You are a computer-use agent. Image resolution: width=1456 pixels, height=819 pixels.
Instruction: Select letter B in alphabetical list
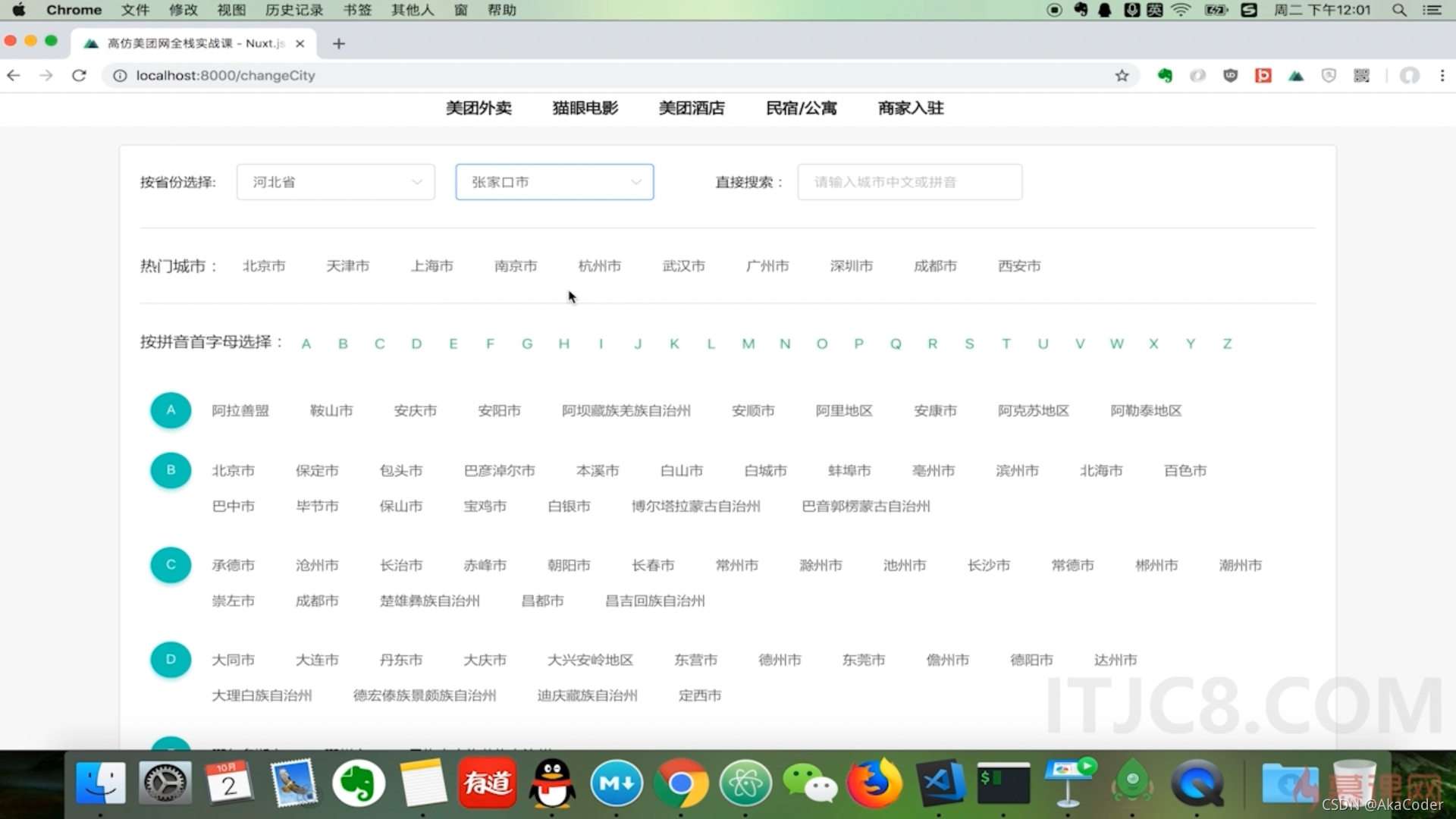(343, 343)
